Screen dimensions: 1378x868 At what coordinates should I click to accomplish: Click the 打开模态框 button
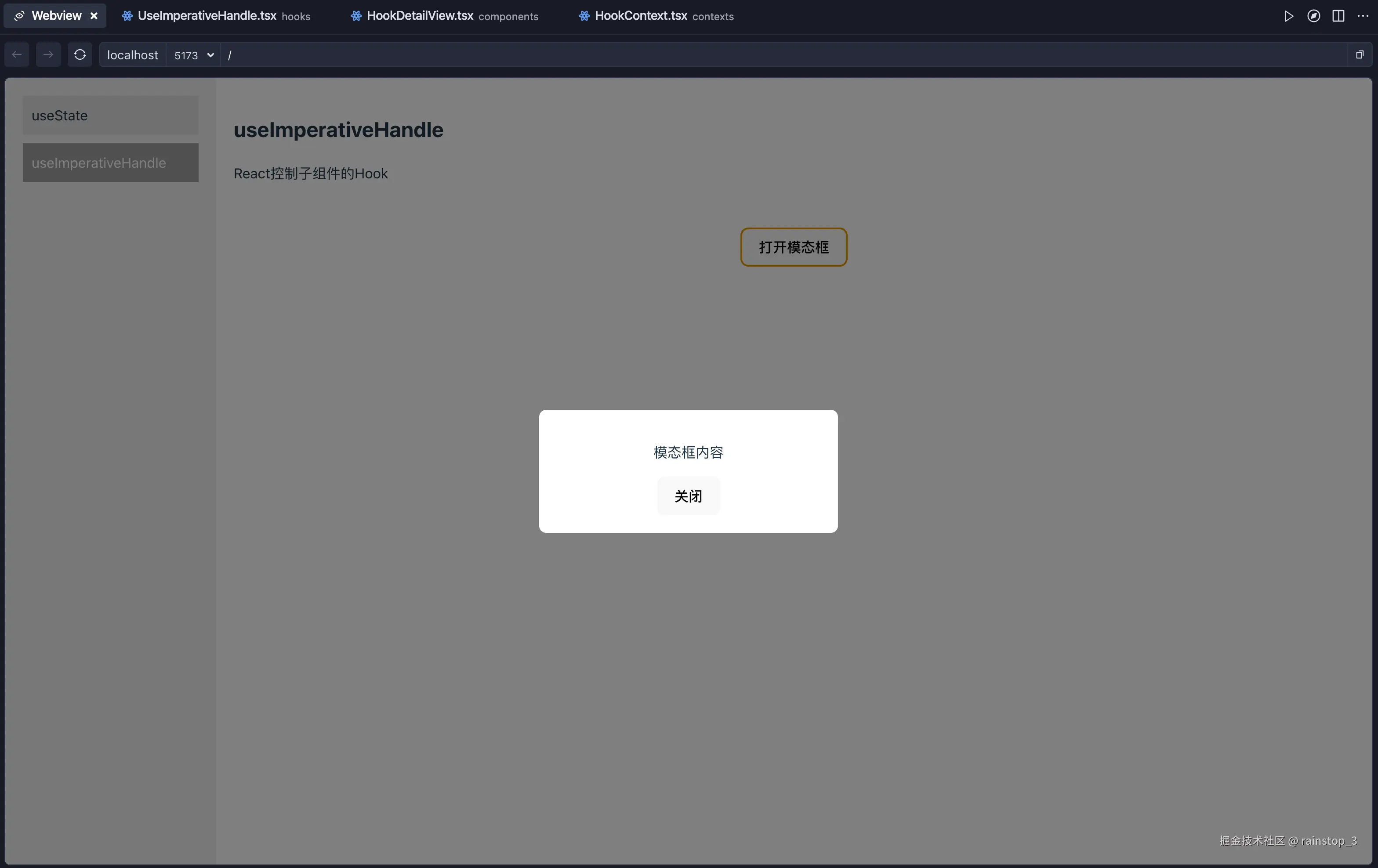click(793, 247)
